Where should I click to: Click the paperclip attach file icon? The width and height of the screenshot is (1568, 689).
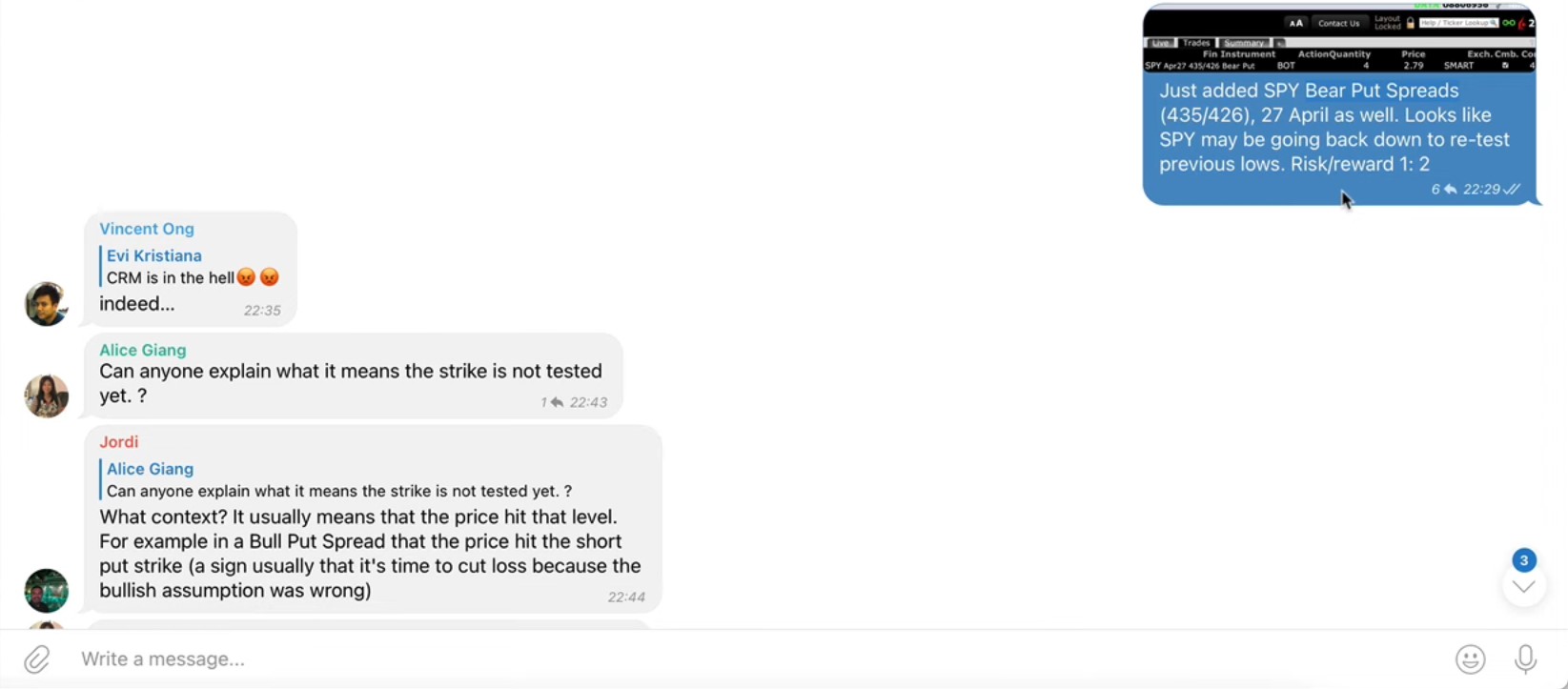click(x=36, y=659)
